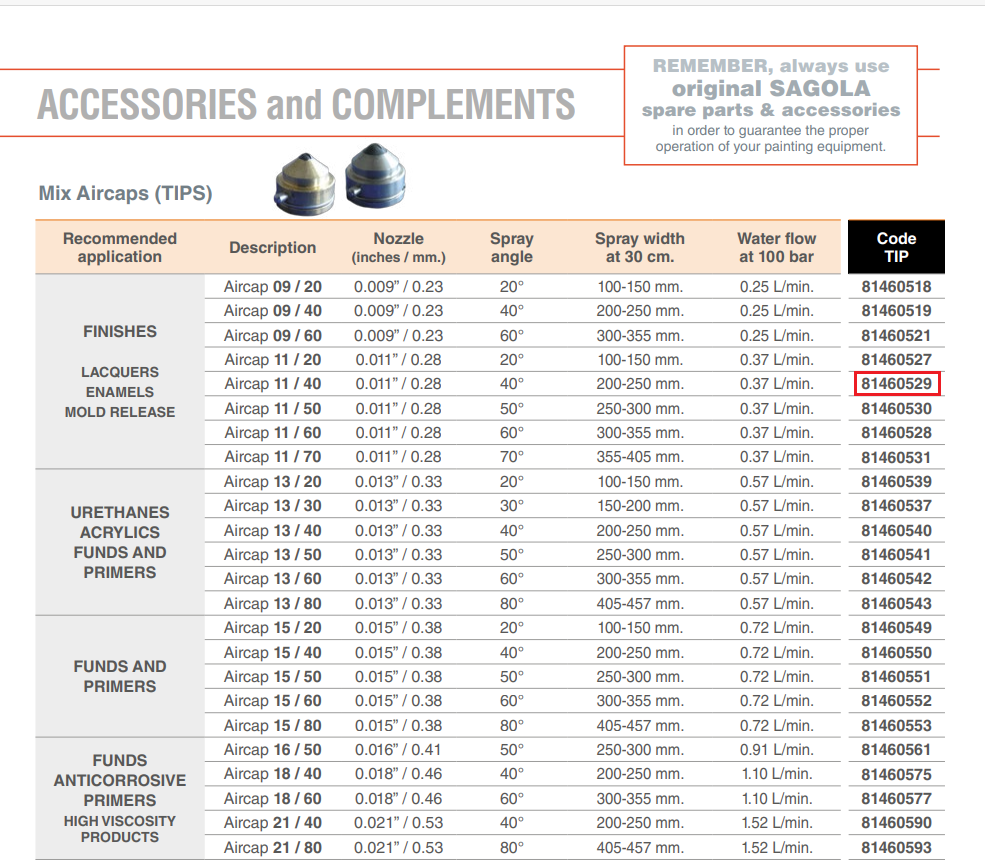Click tip code 81460528

(x=896, y=432)
